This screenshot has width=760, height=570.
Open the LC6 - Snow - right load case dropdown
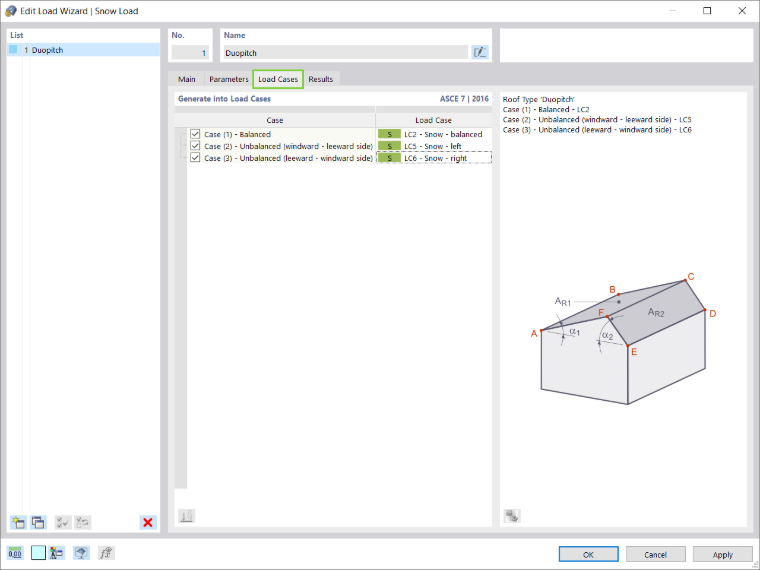(434, 158)
